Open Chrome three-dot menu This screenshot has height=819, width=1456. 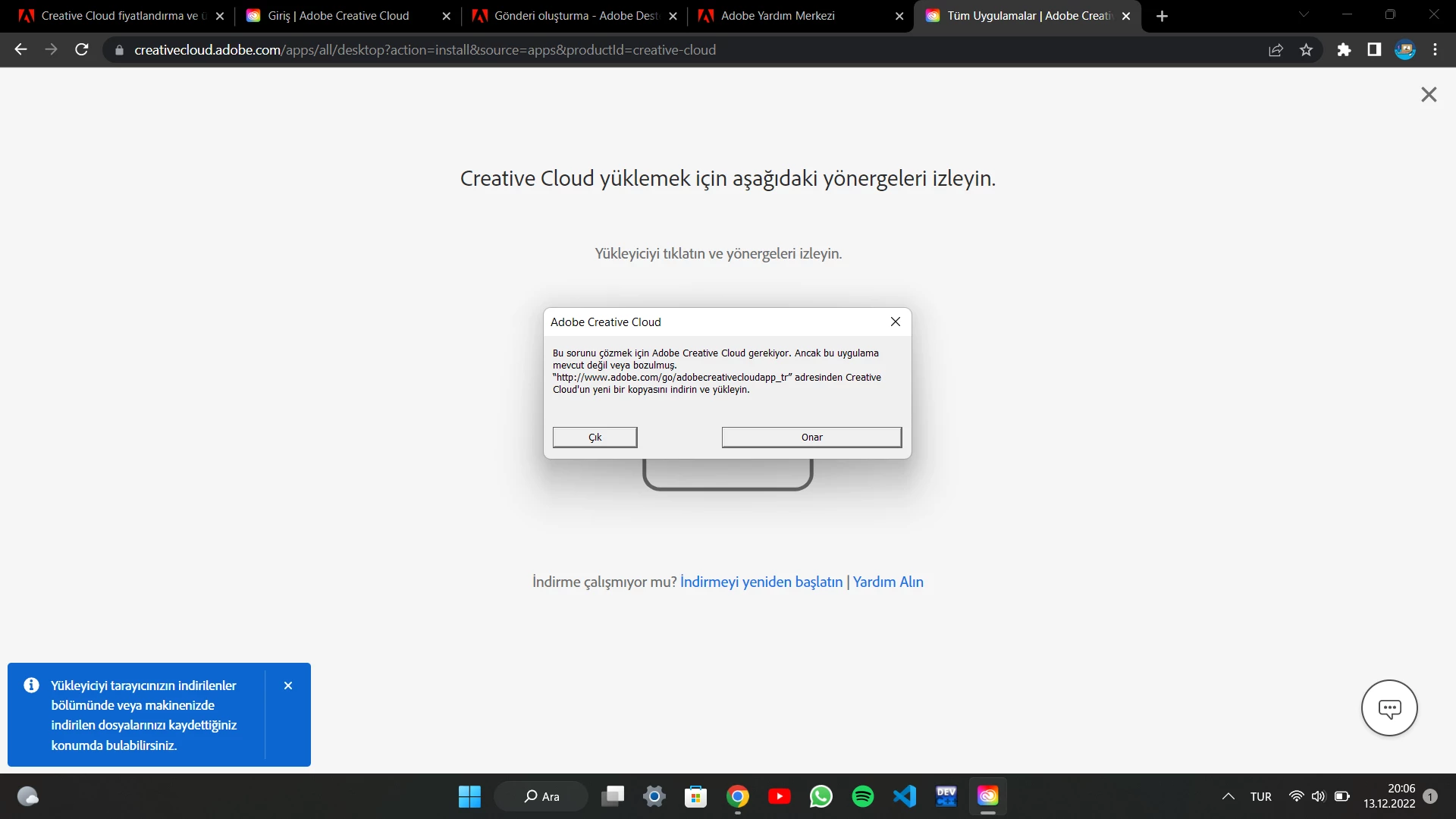(x=1435, y=50)
